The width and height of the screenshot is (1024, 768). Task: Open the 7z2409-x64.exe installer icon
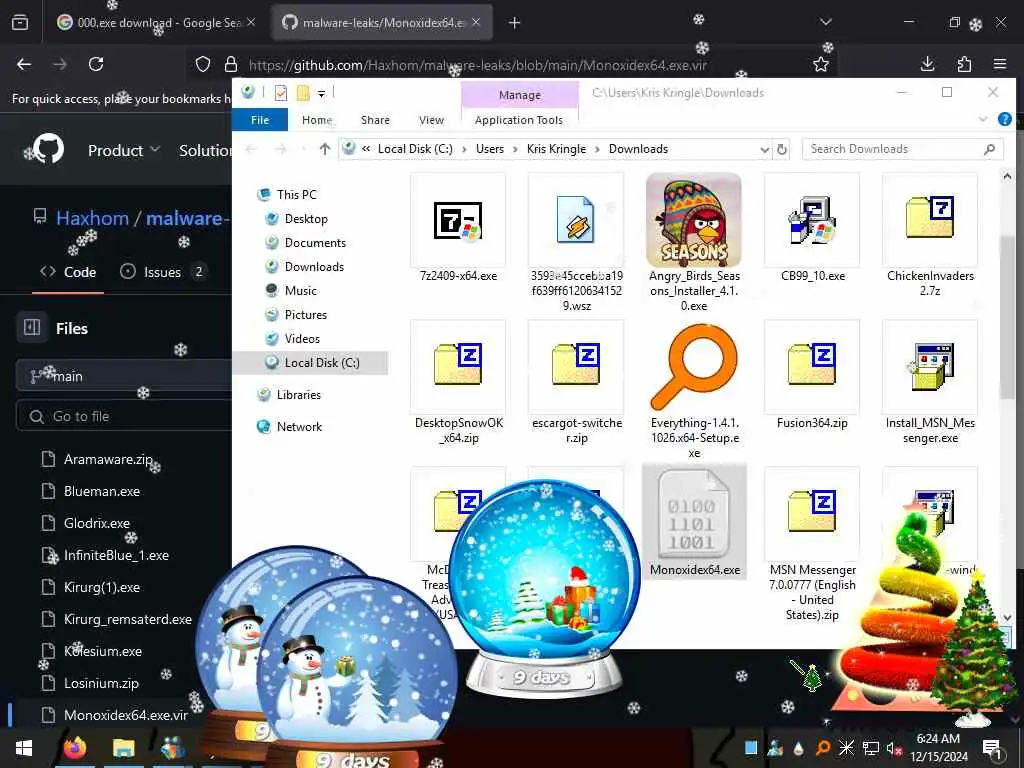(x=458, y=220)
